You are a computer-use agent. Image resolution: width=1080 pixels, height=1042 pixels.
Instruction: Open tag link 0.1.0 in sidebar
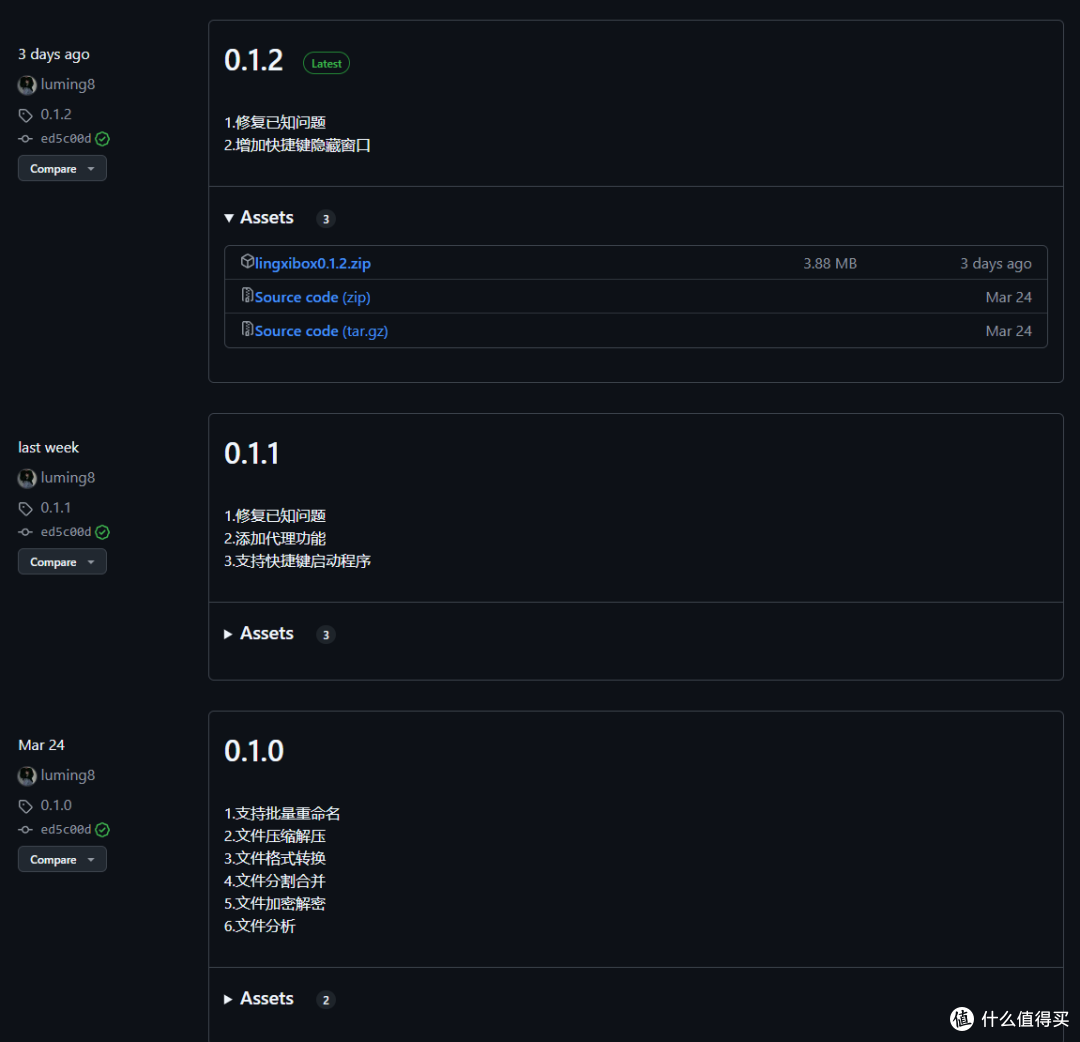pos(56,805)
